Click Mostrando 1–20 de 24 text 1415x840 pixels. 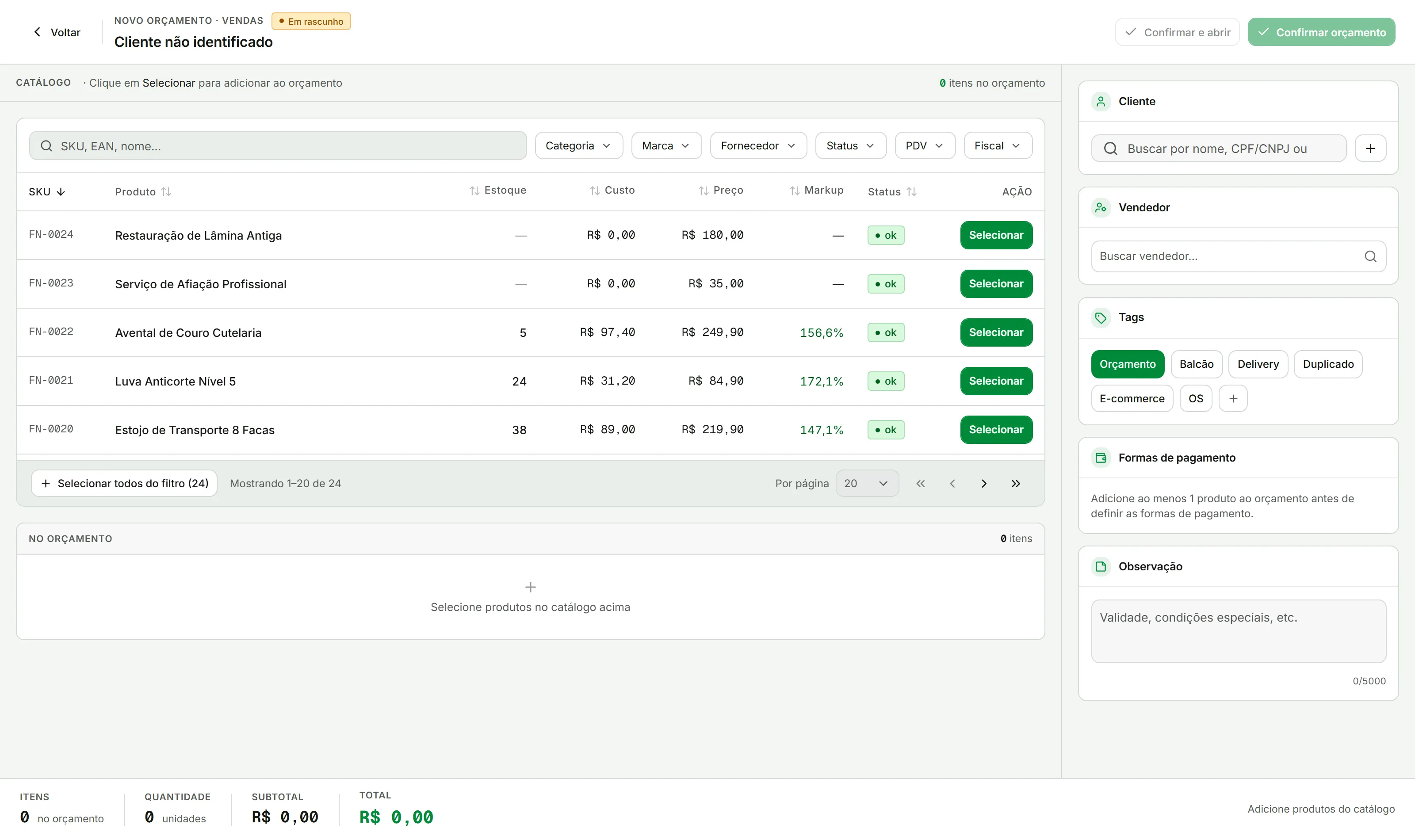tap(285, 483)
